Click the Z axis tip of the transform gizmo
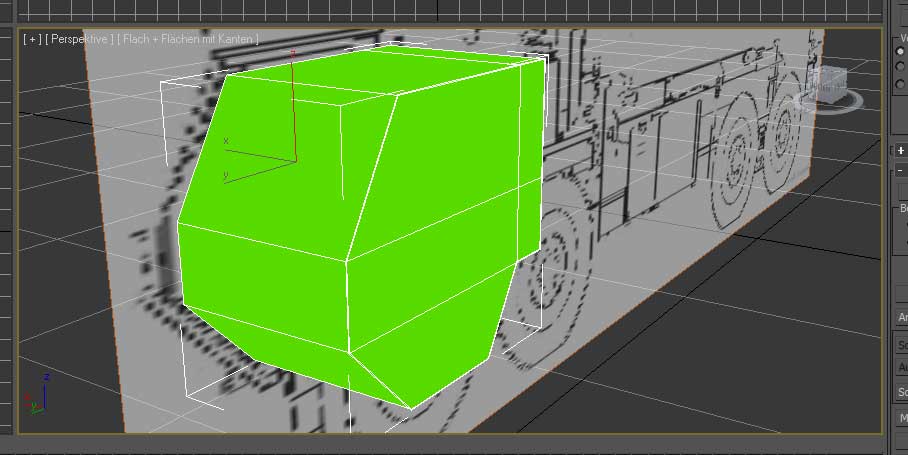 click(292, 50)
